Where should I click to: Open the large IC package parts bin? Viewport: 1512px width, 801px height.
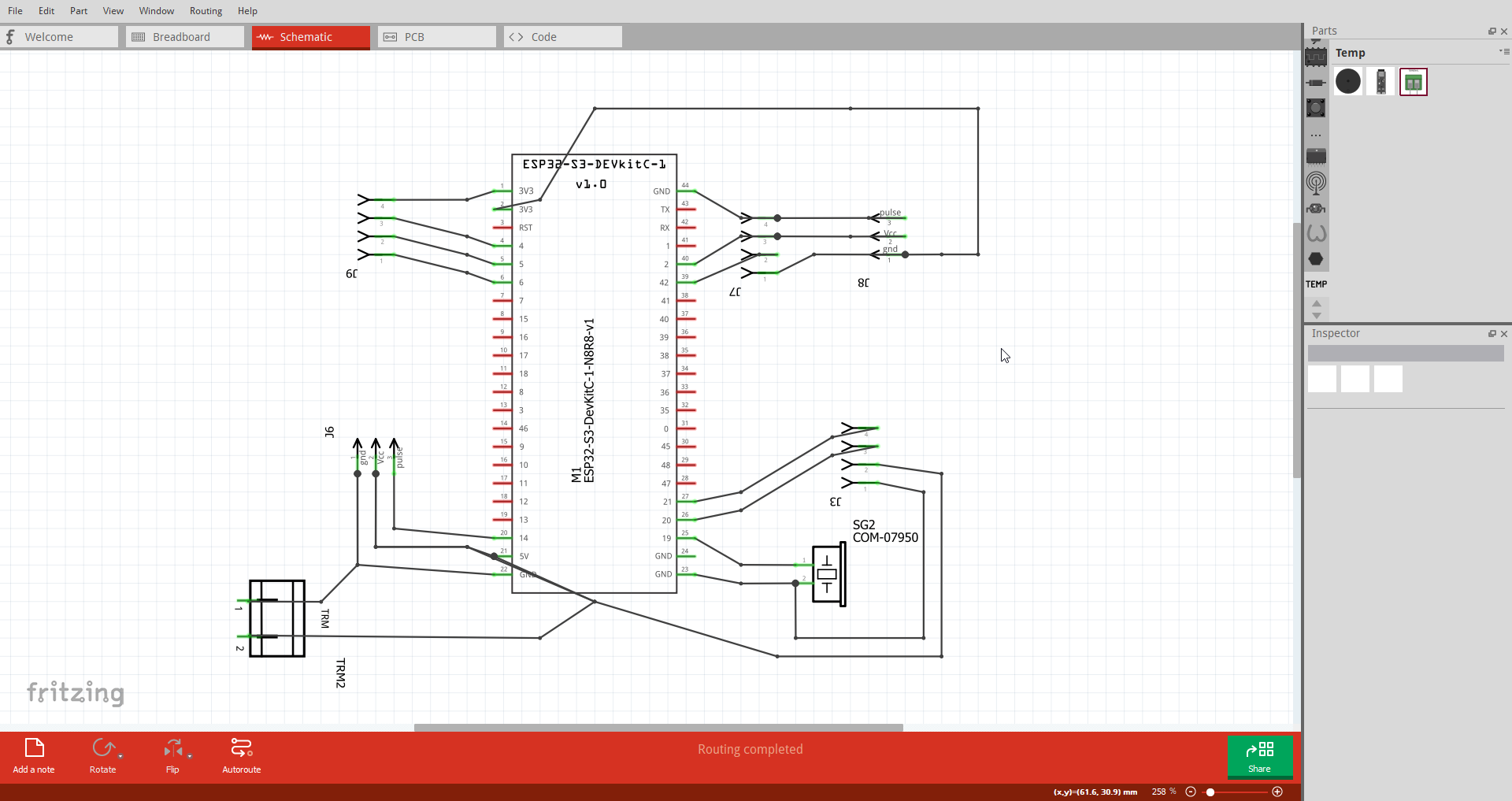1316,156
